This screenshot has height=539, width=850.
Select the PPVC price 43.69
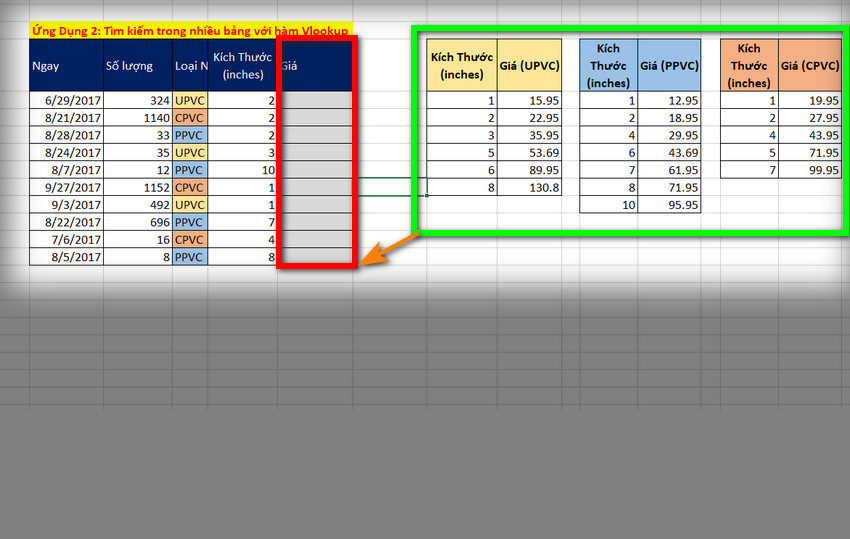coord(670,152)
